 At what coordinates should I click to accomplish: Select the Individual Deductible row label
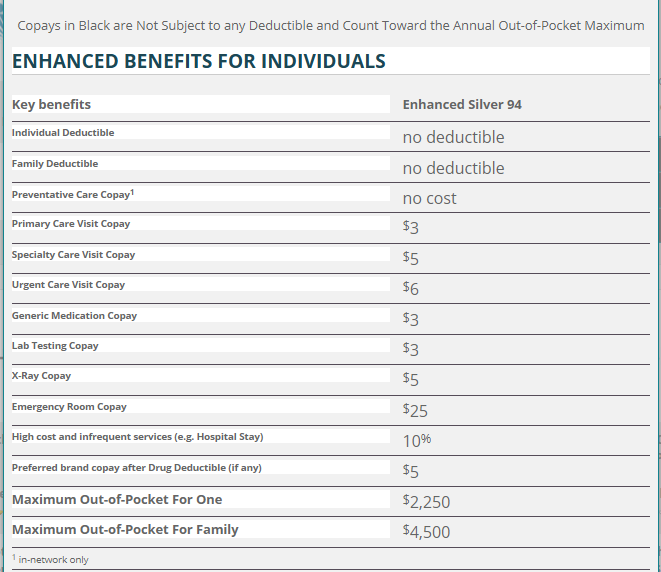point(63,133)
